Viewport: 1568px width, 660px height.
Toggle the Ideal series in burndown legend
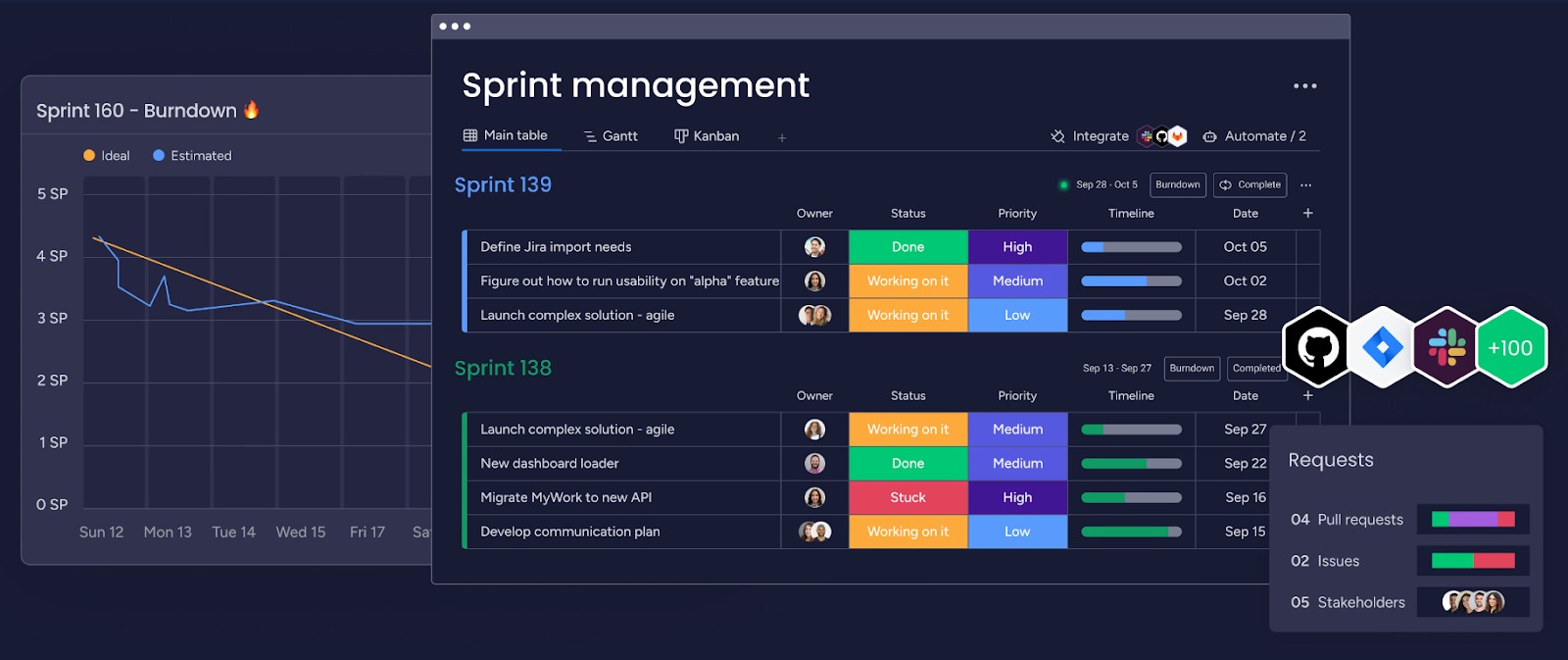click(x=107, y=156)
